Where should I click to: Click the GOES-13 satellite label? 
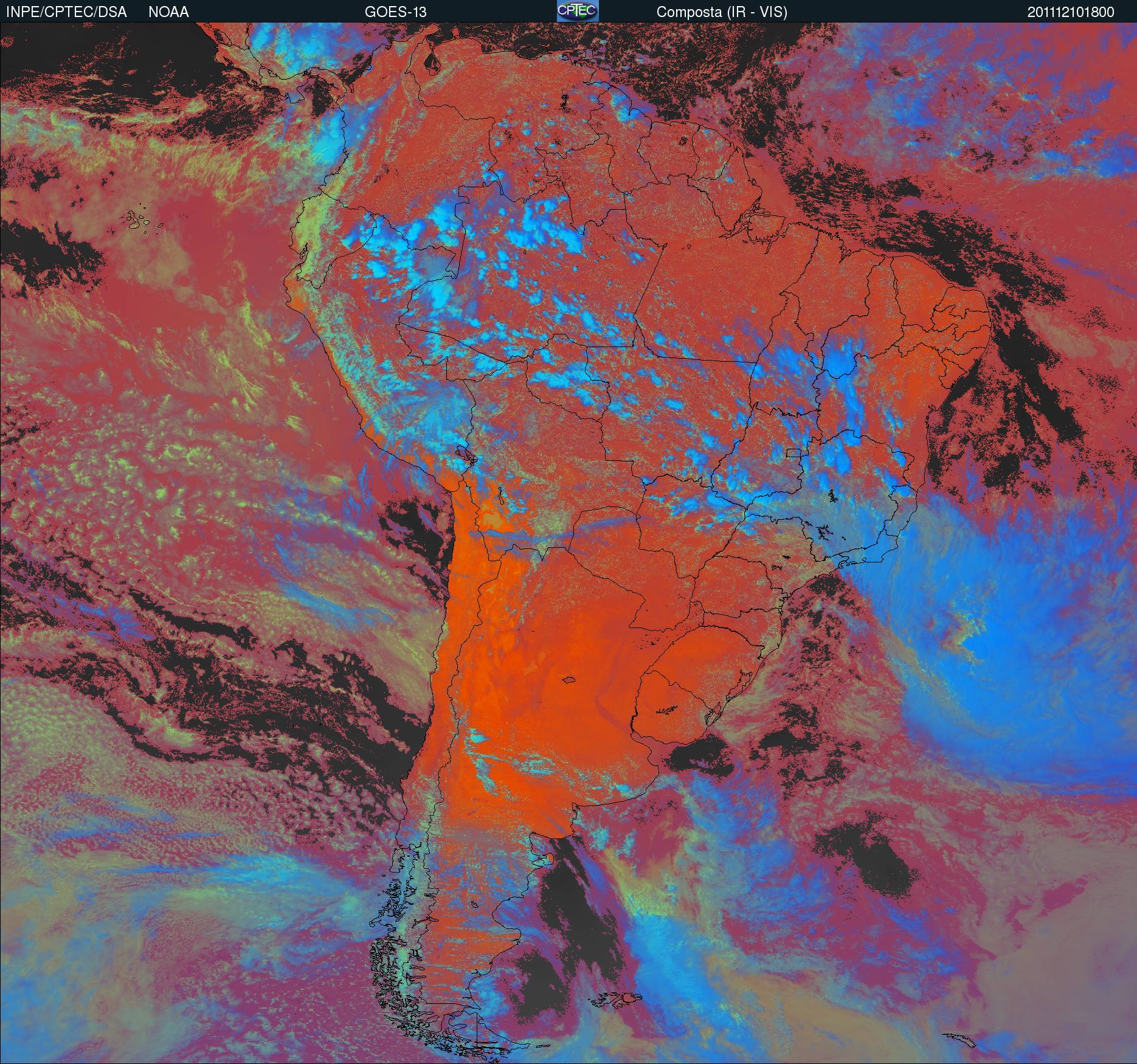pyautogui.click(x=395, y=12)
